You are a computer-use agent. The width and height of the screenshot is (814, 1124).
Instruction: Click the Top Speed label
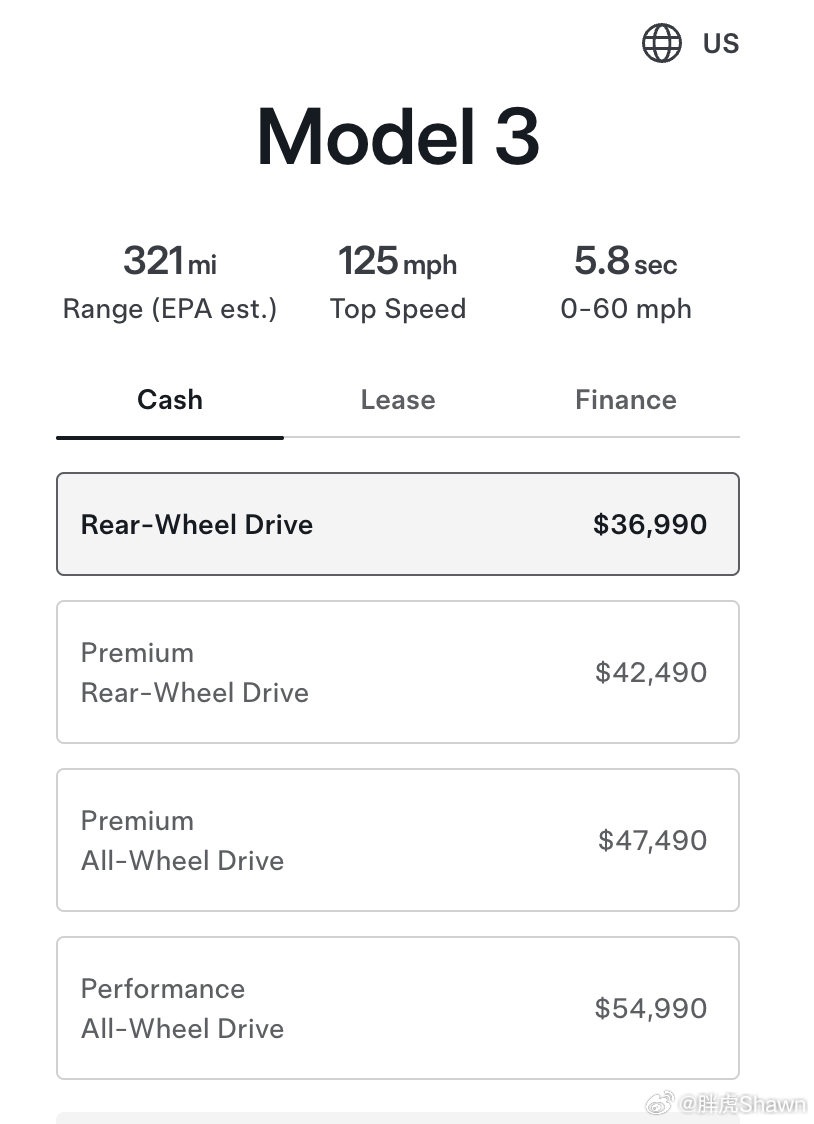398,309
